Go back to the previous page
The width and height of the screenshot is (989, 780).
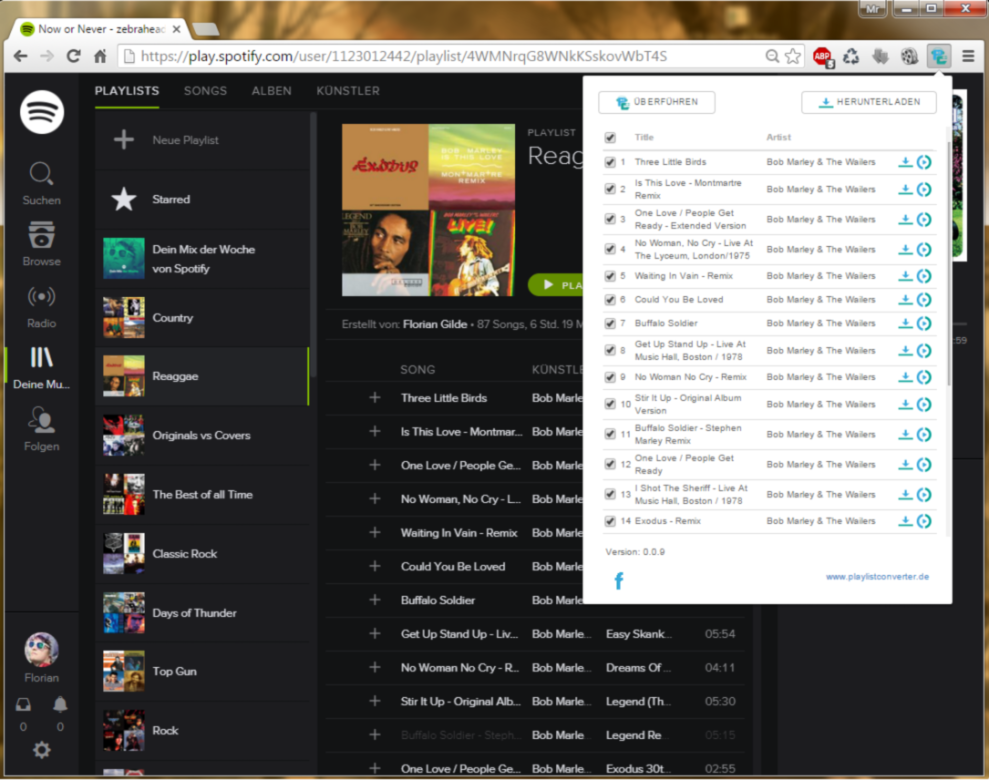tap(21, 56)
